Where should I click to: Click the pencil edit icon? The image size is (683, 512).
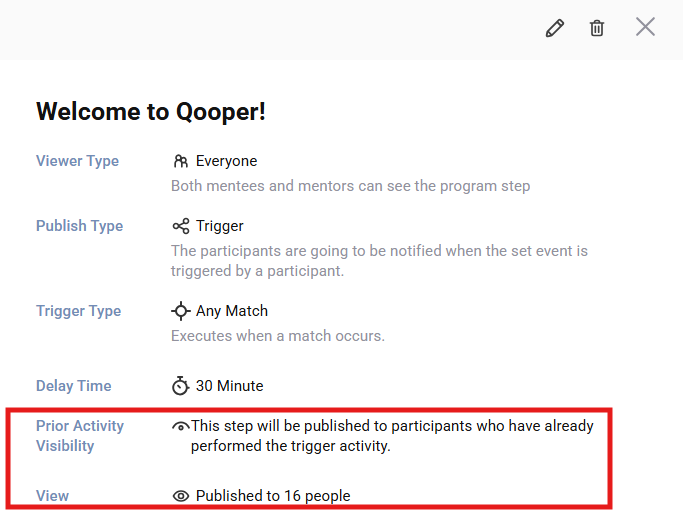(x=554, y=28)
